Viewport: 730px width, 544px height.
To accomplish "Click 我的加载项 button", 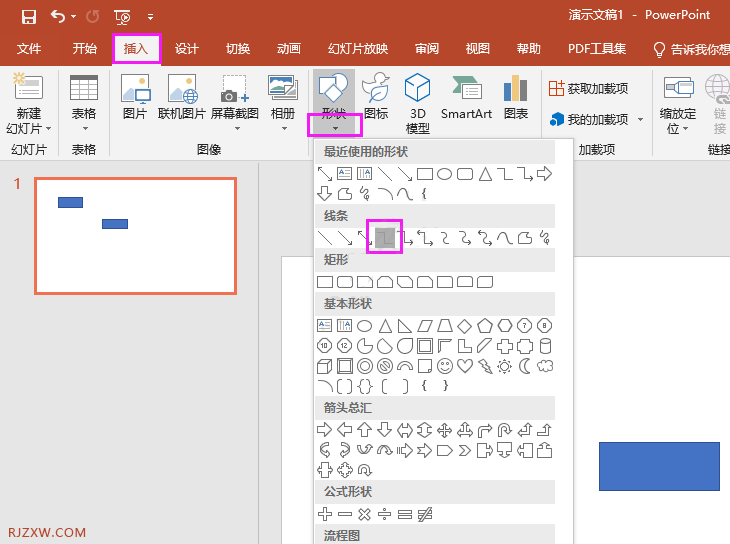I will click(588, 120).
